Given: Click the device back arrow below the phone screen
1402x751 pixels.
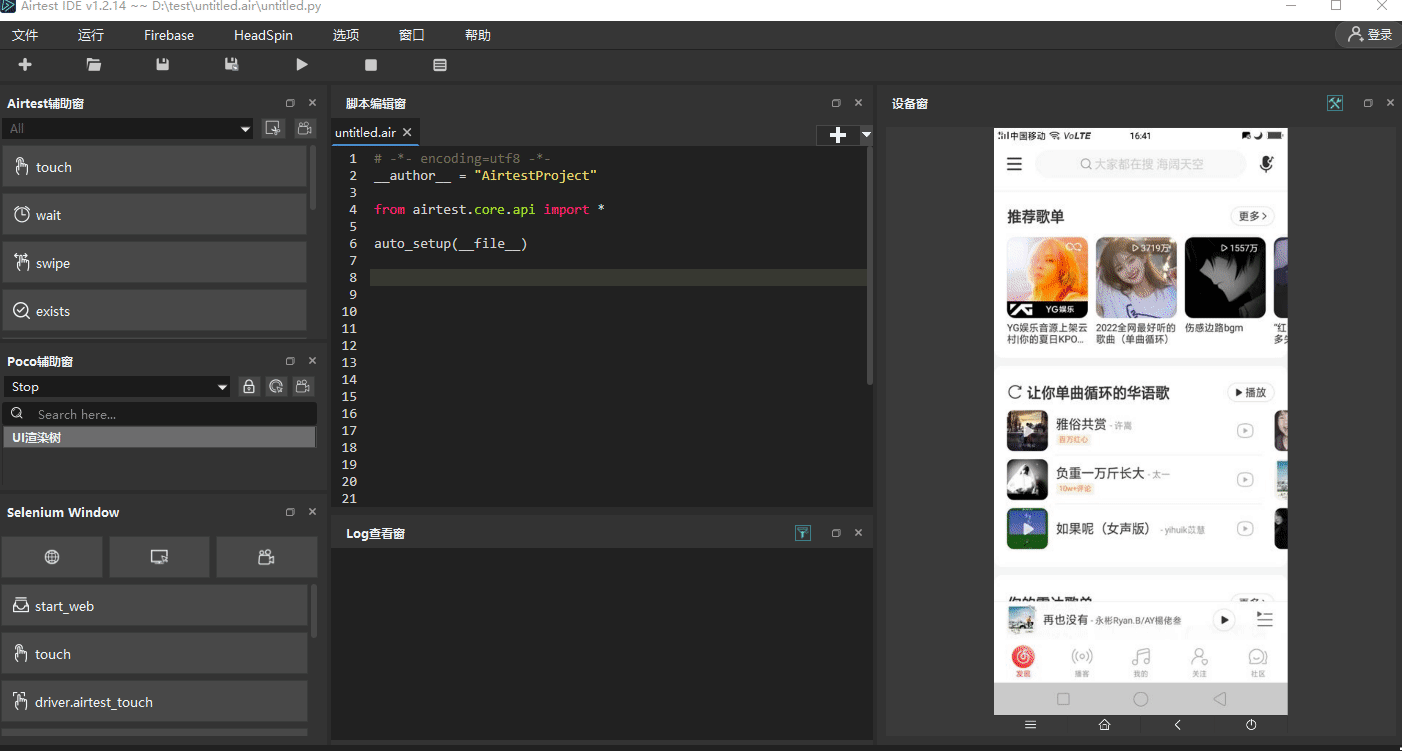Looking at the screenshot, I should point(1178,724).
